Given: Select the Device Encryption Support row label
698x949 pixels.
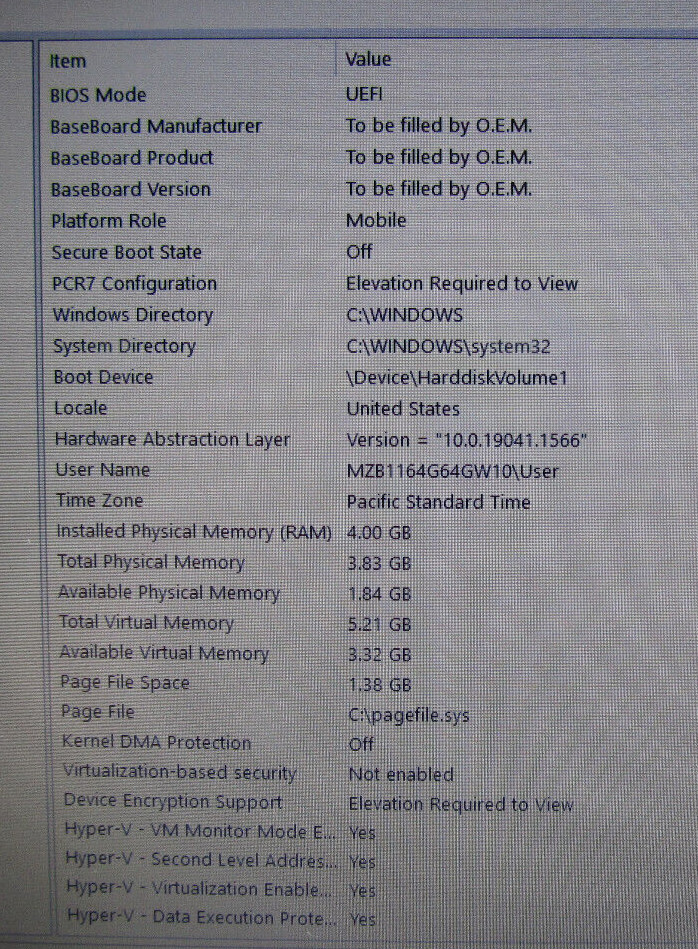Looking at the screenshot, I should [173, 801].
